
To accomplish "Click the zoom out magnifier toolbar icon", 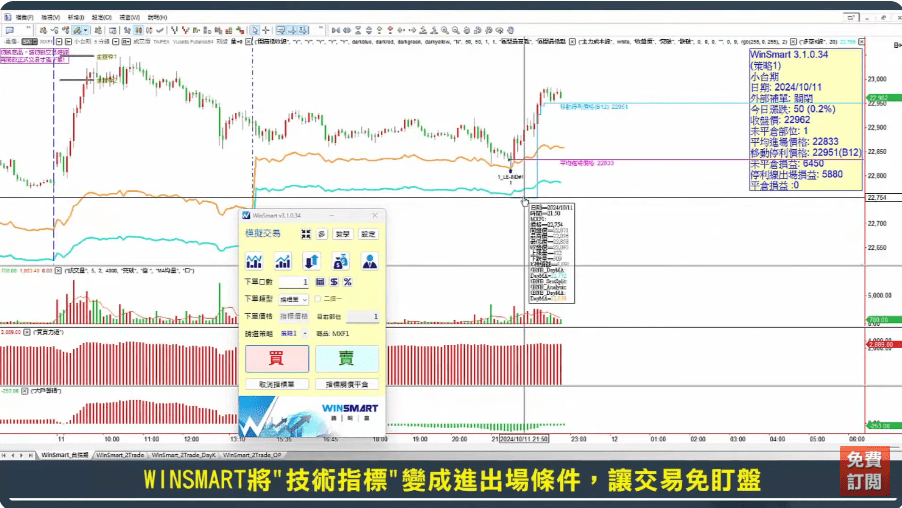I will tap(456, 30).
